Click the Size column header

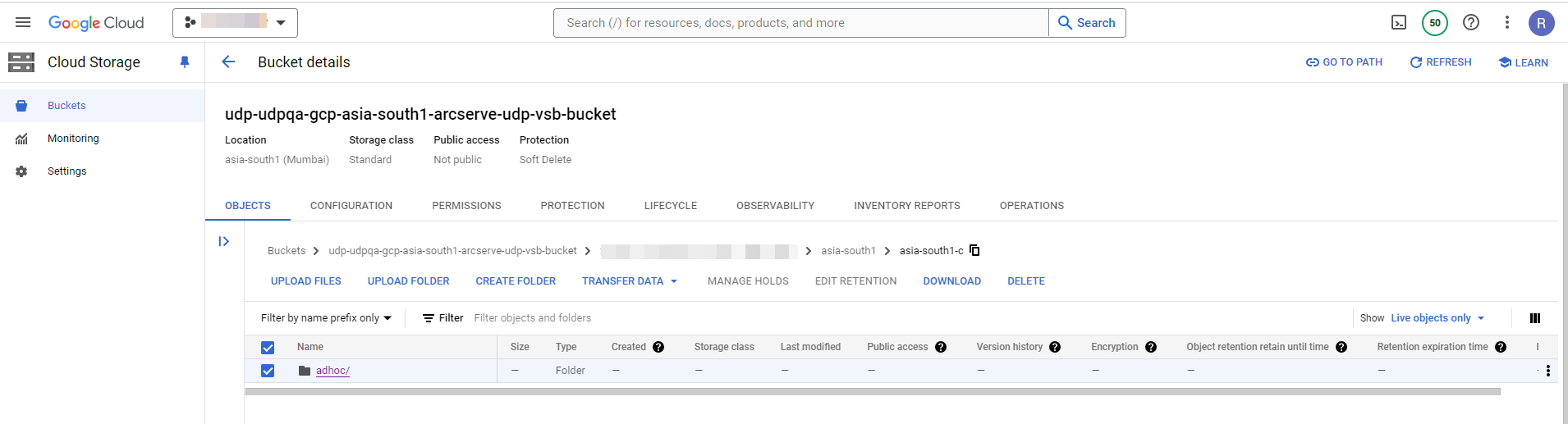pos(520,347)
